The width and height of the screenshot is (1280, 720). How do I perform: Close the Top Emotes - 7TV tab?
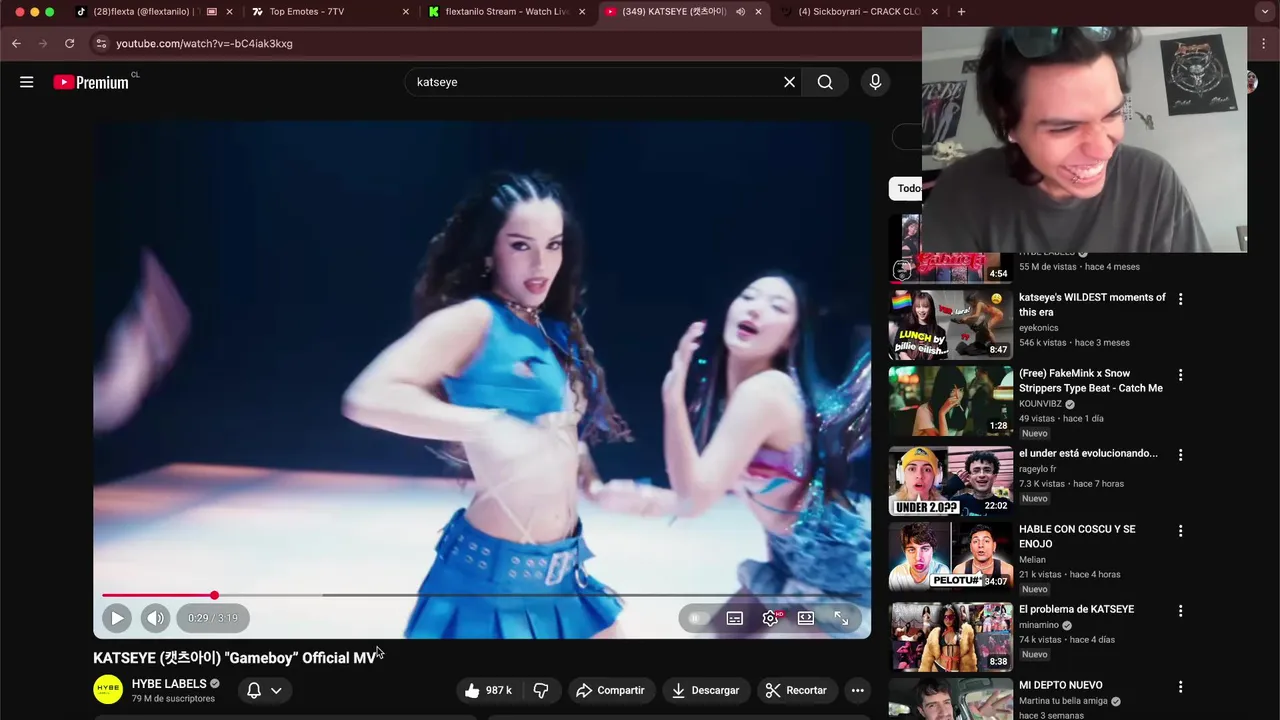(405, 12)
